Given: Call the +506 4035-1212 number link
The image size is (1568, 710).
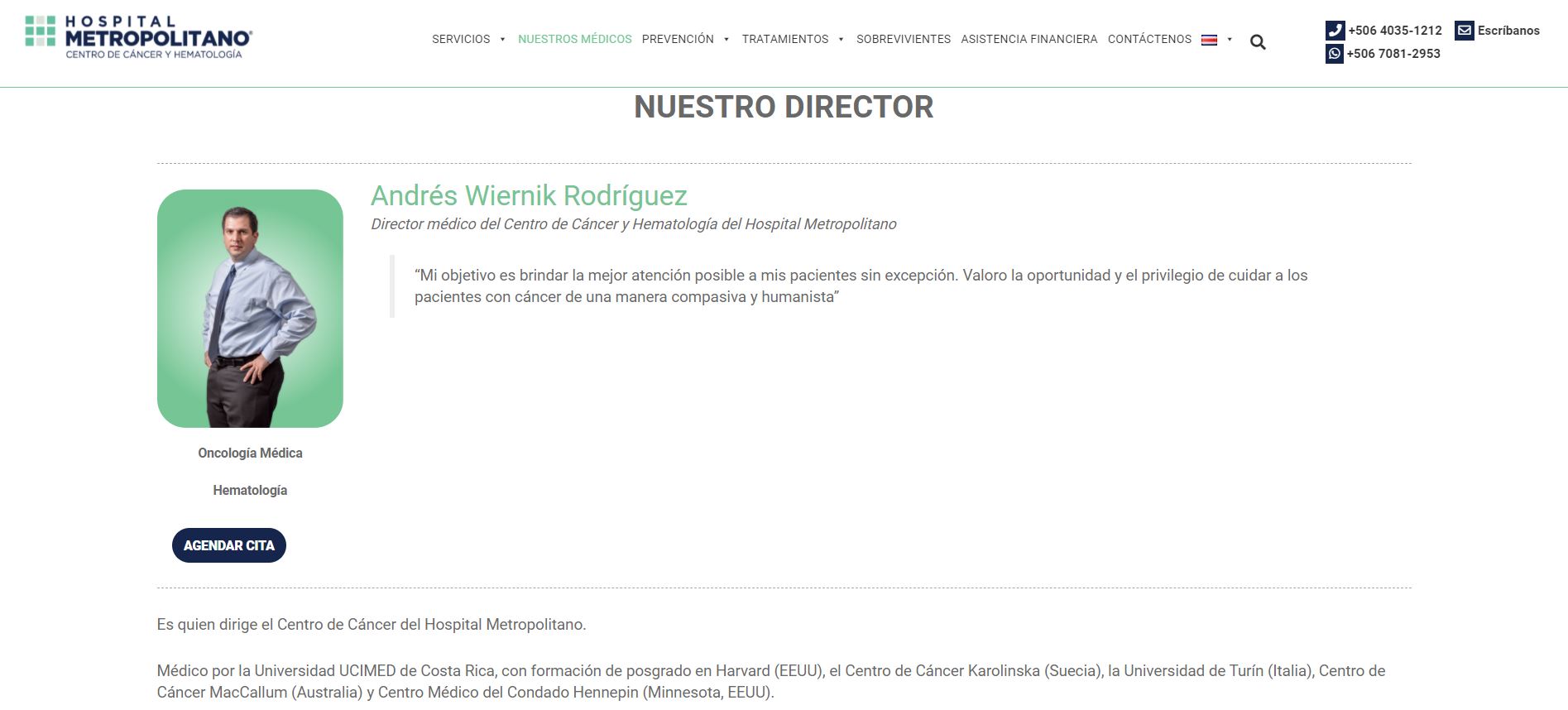Looking at the screenshot, I should pyautogui.click(x=1394, y=31).
